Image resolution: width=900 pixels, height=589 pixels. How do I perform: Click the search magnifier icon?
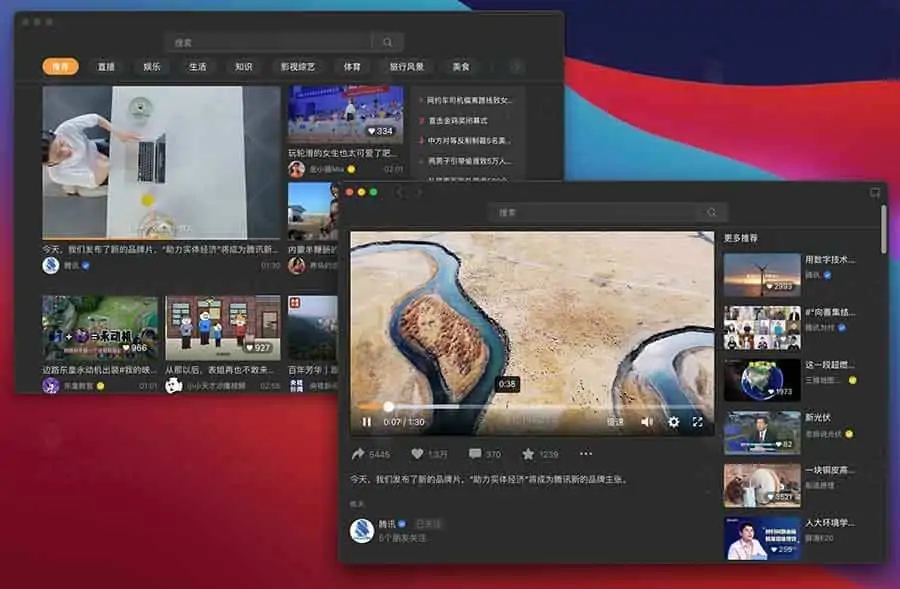coord(711,212)
